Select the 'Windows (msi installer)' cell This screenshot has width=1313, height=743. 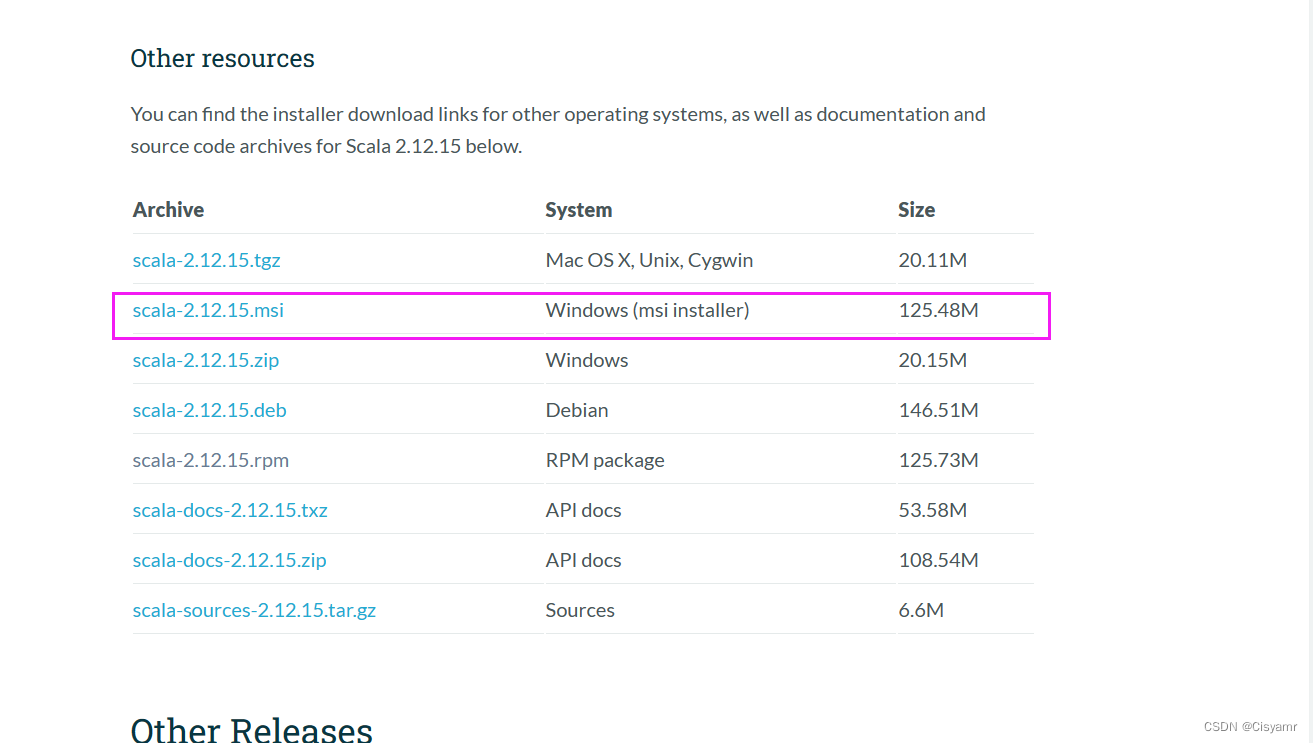tap(647, 310)
